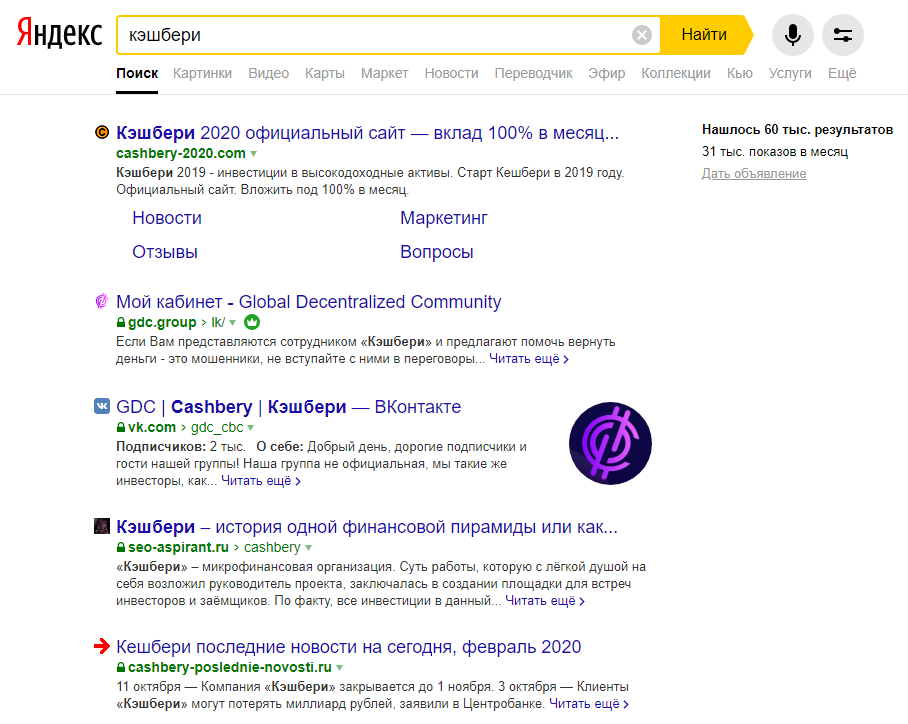Click the cashbery-2020.com green URL
This screenshot has height=724, width=908.
click(181, 153)
